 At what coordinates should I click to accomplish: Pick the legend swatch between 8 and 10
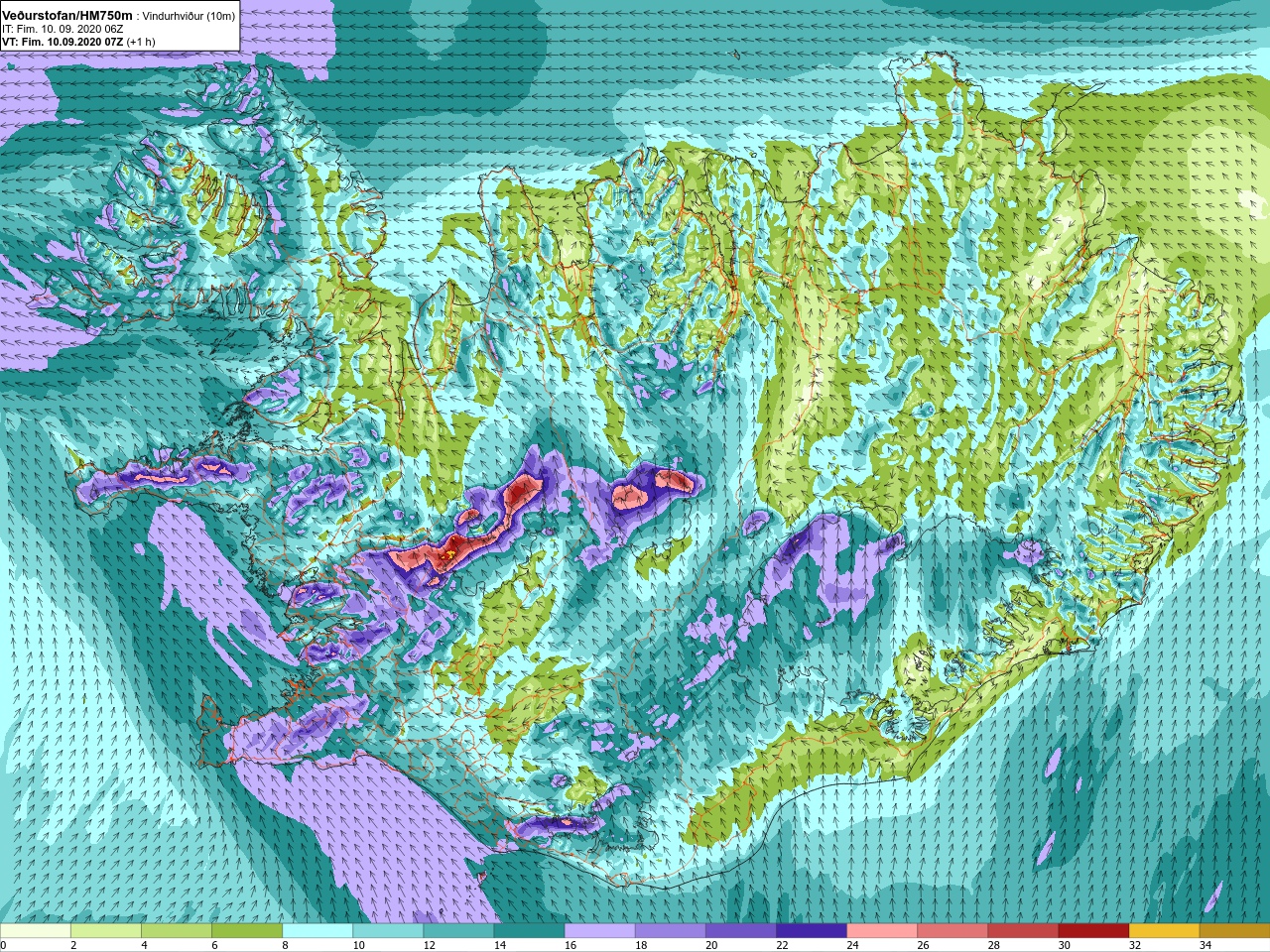coord(317,931)
